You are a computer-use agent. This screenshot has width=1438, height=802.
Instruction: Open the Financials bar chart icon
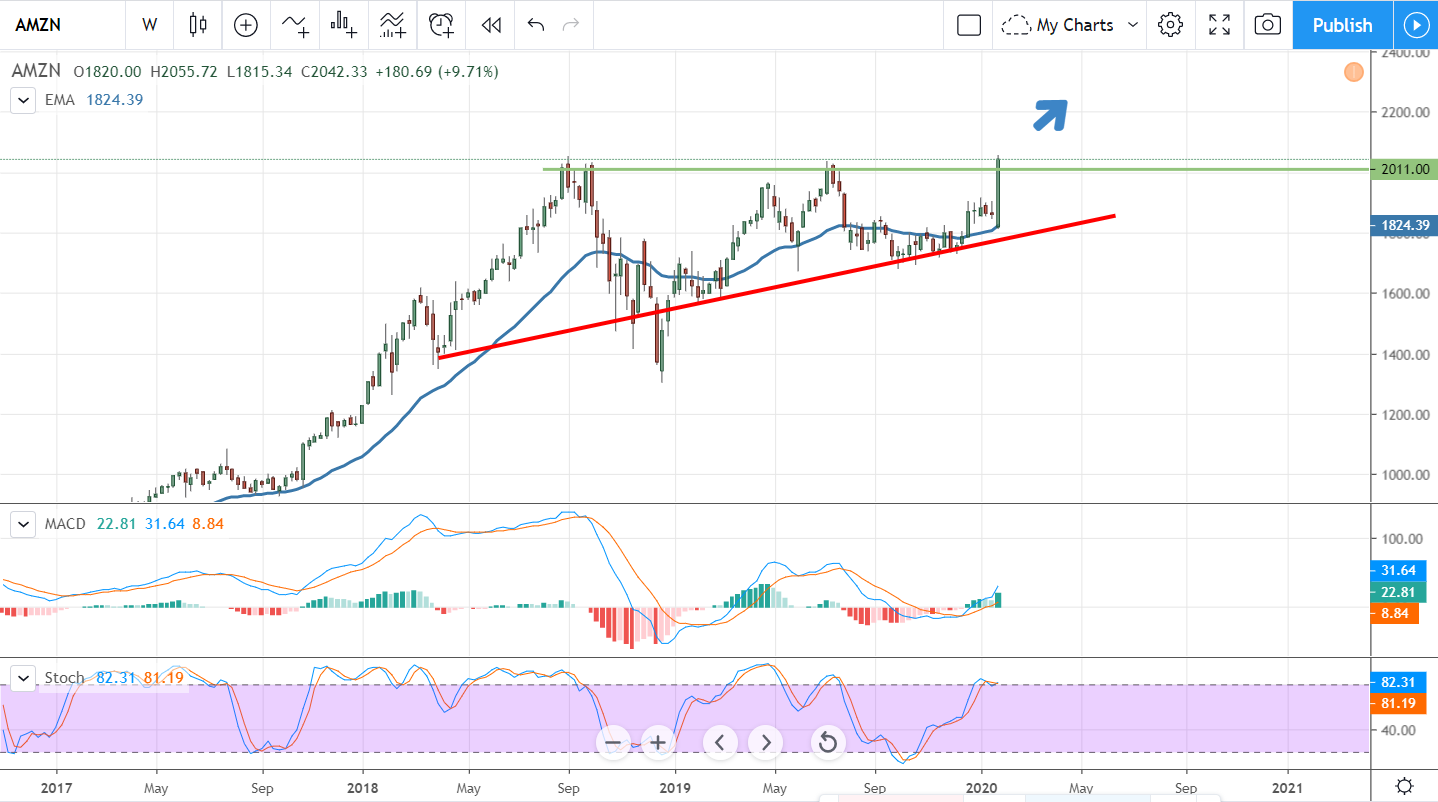click(x=344, y=25)
